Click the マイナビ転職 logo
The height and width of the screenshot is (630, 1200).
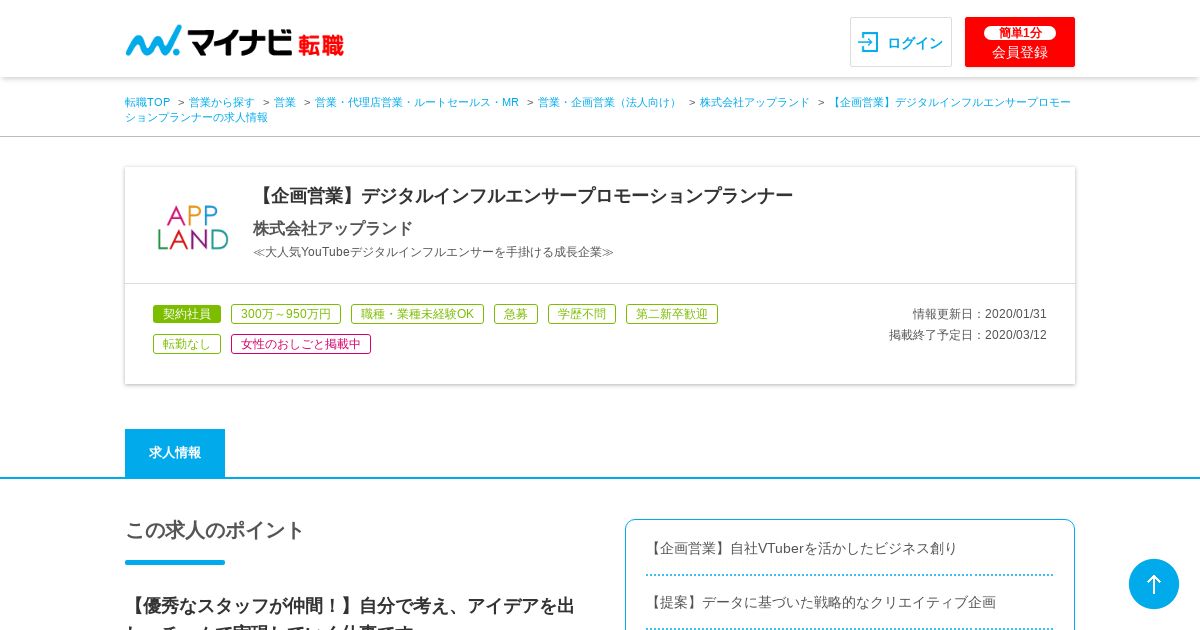point(234,41)
